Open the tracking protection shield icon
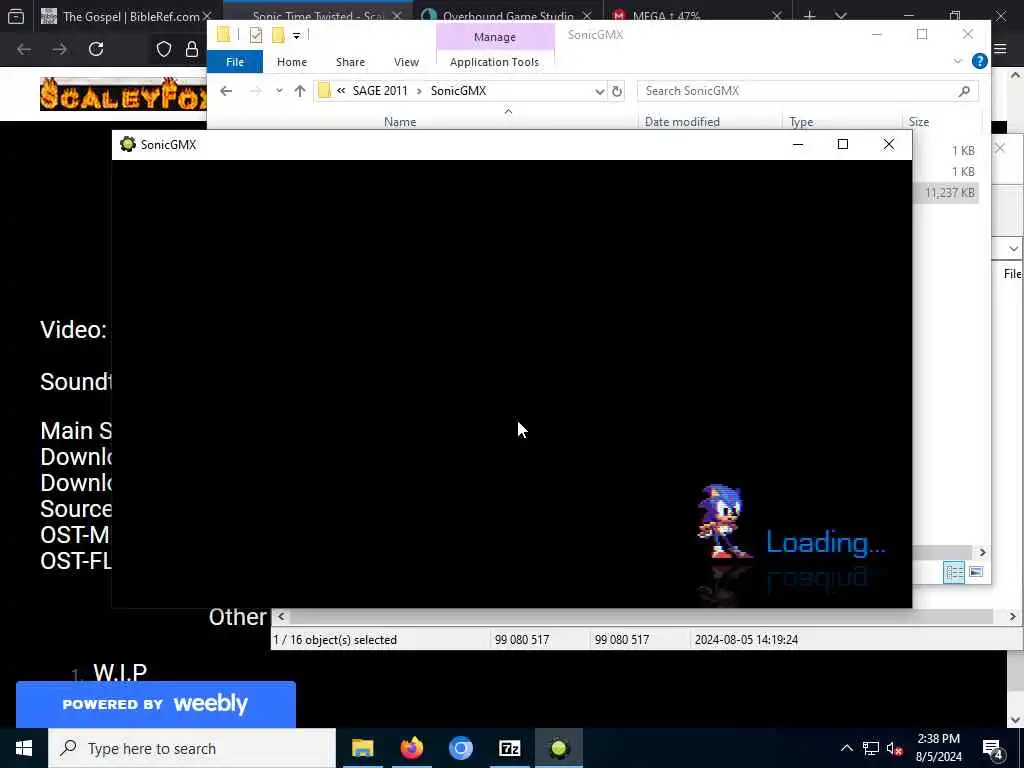The image size is (1024, 768). click(163, 49)
